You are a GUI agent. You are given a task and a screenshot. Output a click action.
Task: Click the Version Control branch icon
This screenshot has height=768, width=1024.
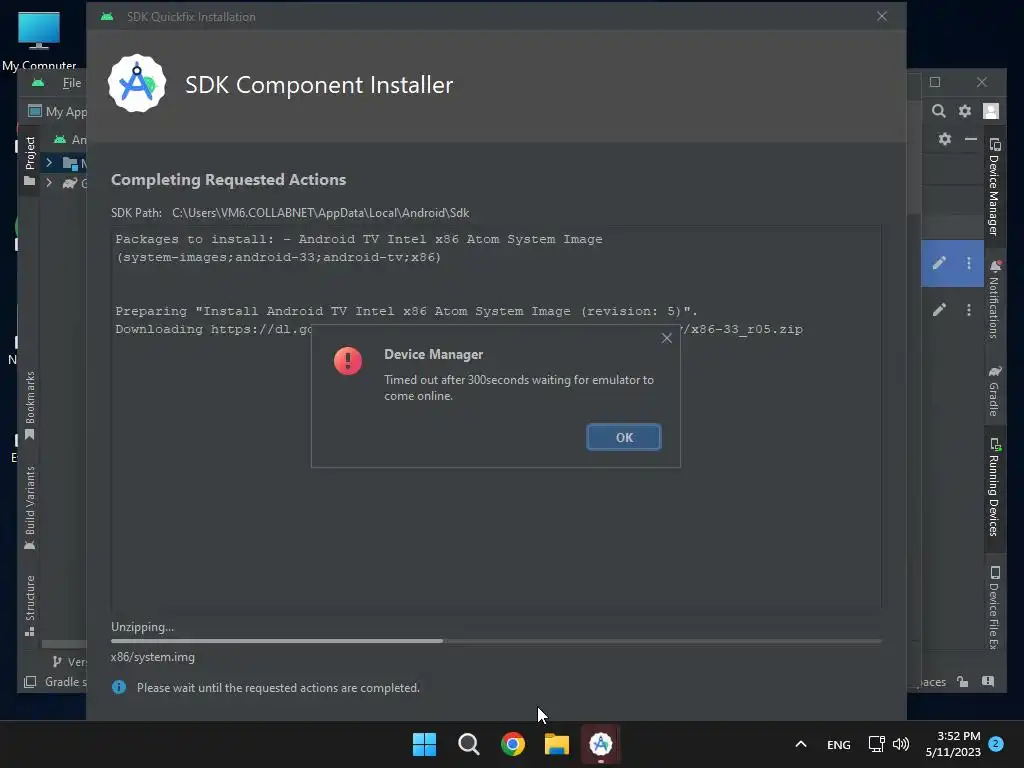pos(57,662)
